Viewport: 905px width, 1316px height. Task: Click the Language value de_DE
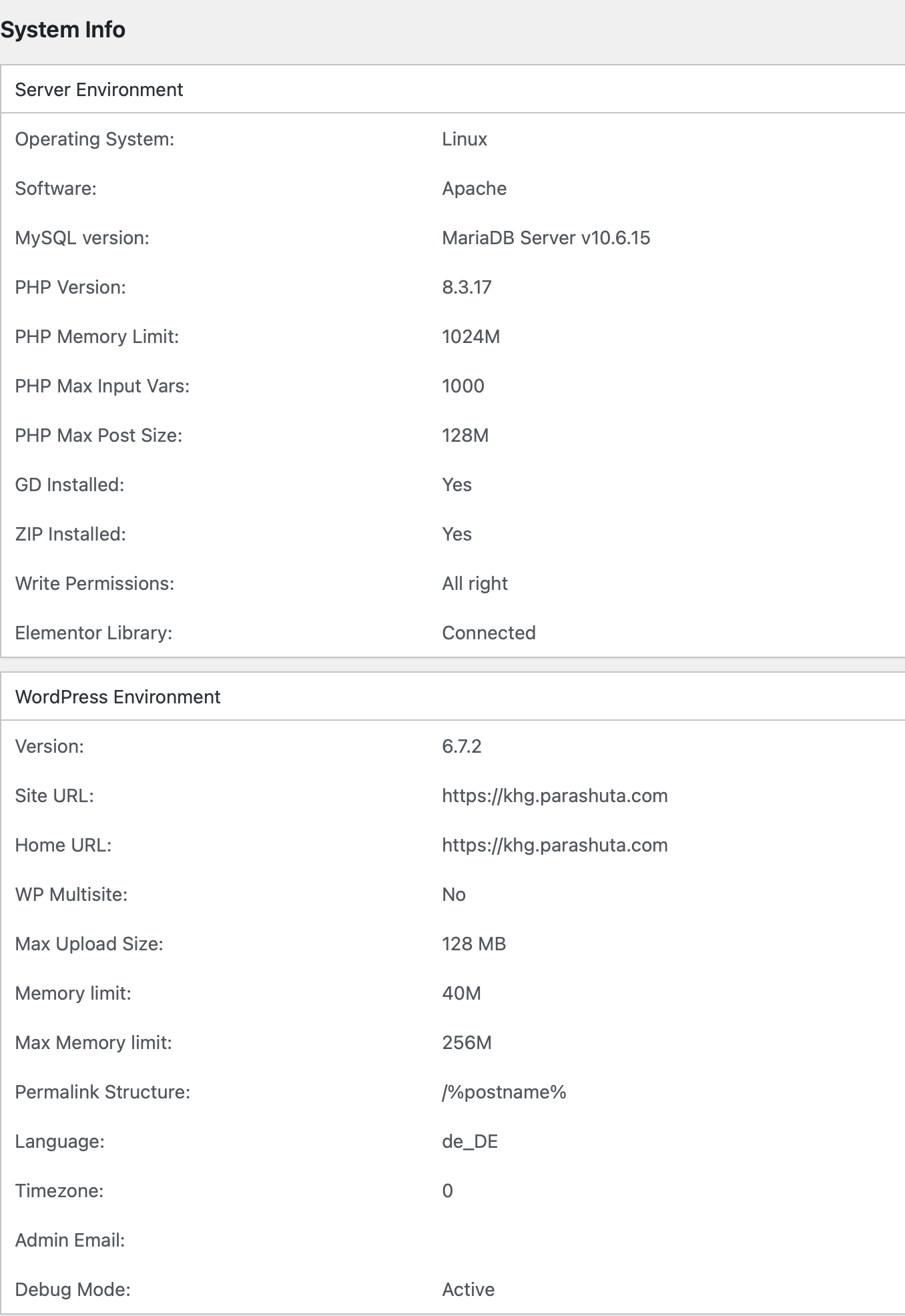click(470, 1141)
